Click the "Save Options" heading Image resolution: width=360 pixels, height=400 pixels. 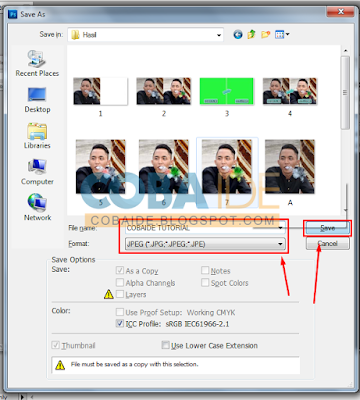click(73, 260)
